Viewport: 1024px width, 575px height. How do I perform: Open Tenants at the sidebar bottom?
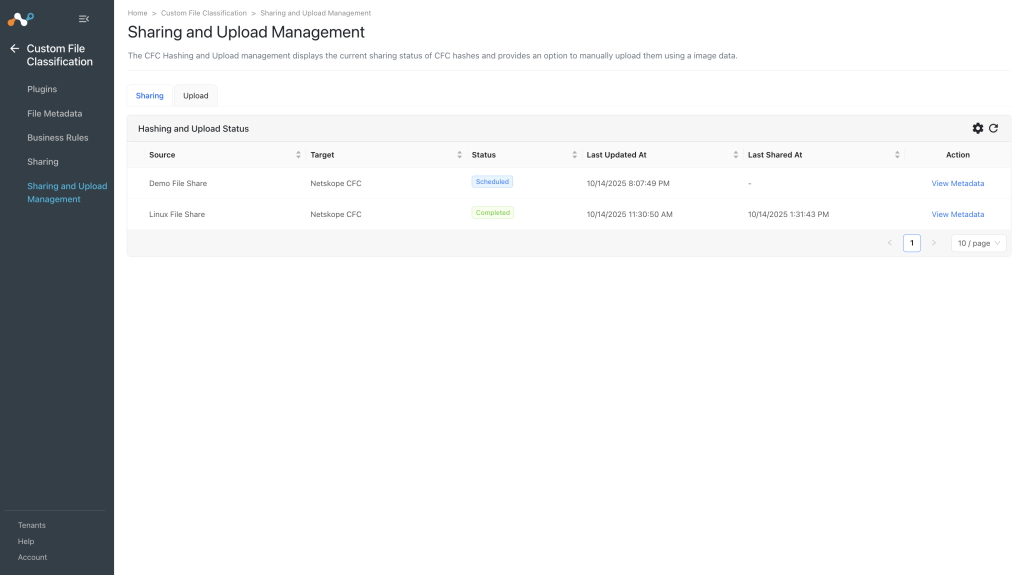pyautogui.click(x=31, y=525)
